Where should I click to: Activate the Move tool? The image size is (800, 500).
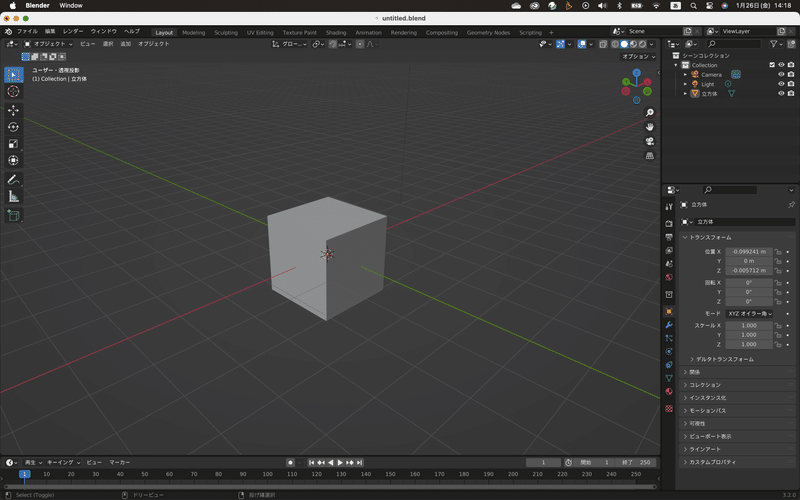pyautogui.click(x=14, y=110)
